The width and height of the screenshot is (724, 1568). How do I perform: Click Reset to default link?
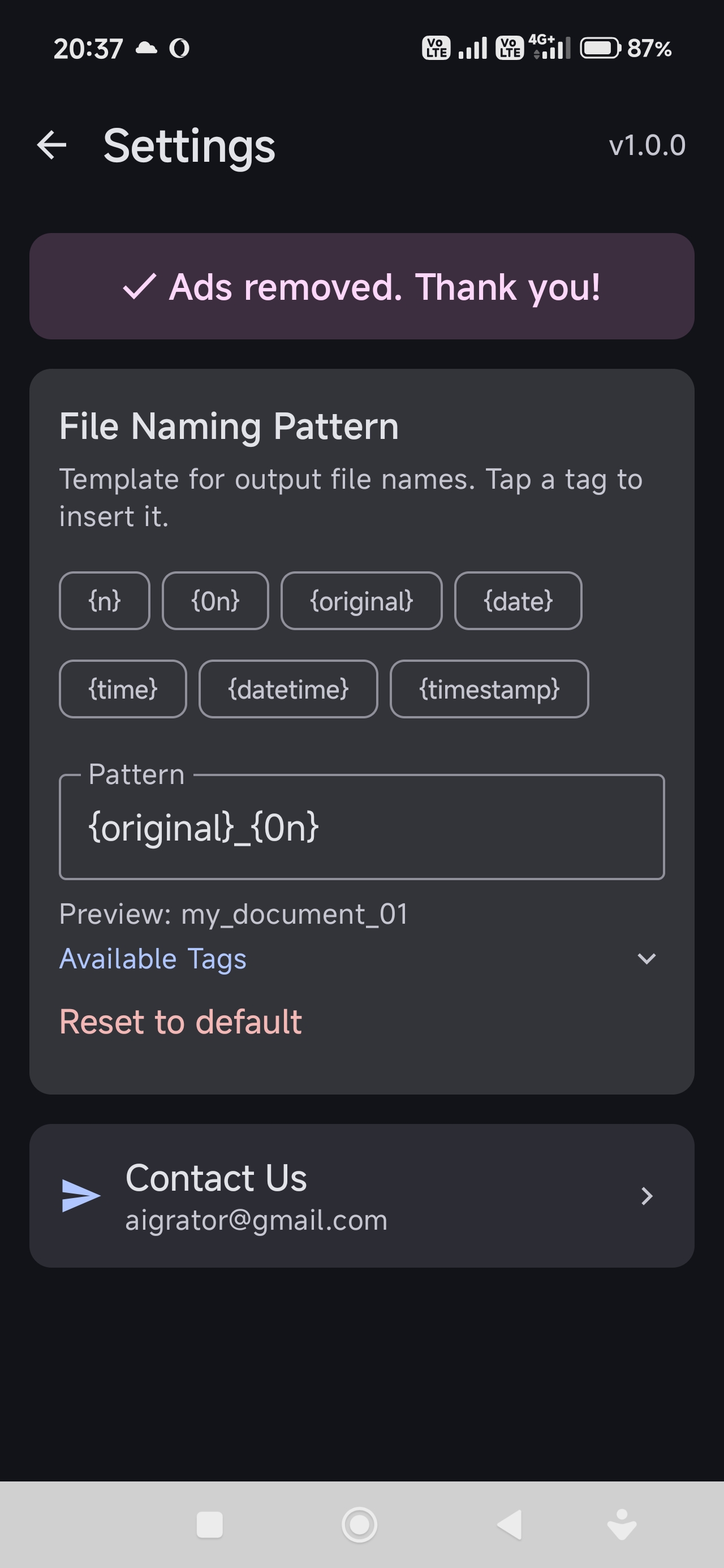pyautogui.click(x=180, y=1022)
